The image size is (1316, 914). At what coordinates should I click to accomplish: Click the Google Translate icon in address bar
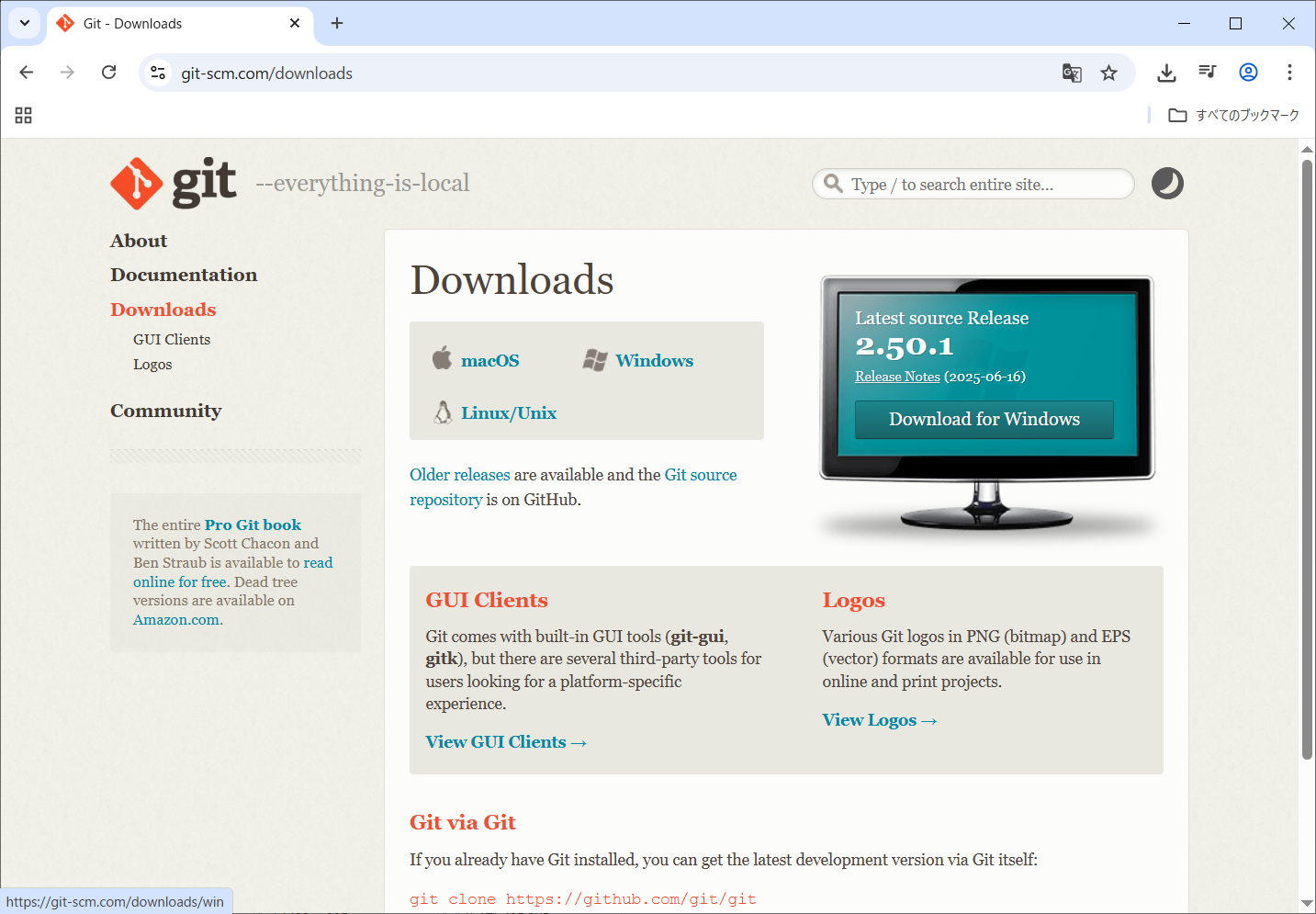[x=1072, y=73]
